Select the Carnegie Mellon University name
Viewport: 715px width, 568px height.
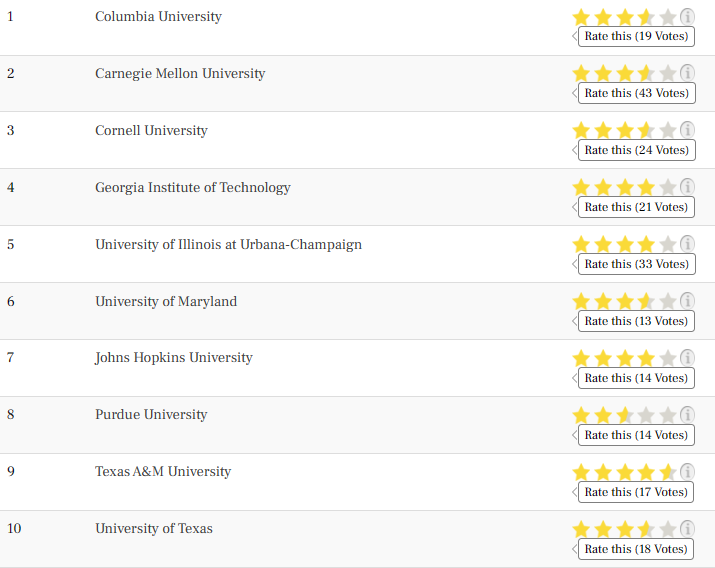pyautogui.click(x=180, y=74)
